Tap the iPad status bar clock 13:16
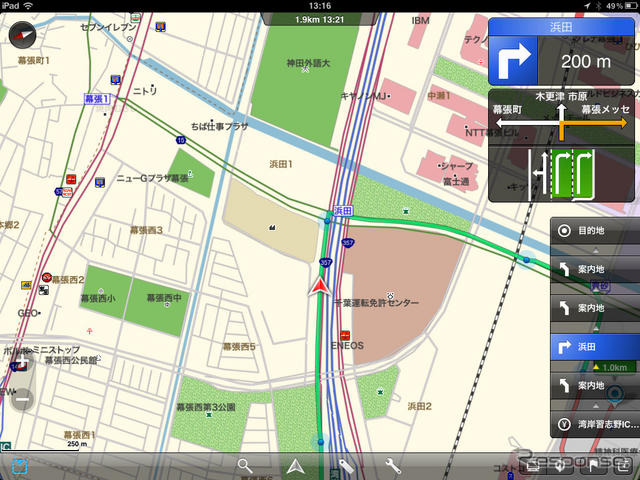Image resolution: width=640 pixels, height=480 pixels. [x=320, y=6]
